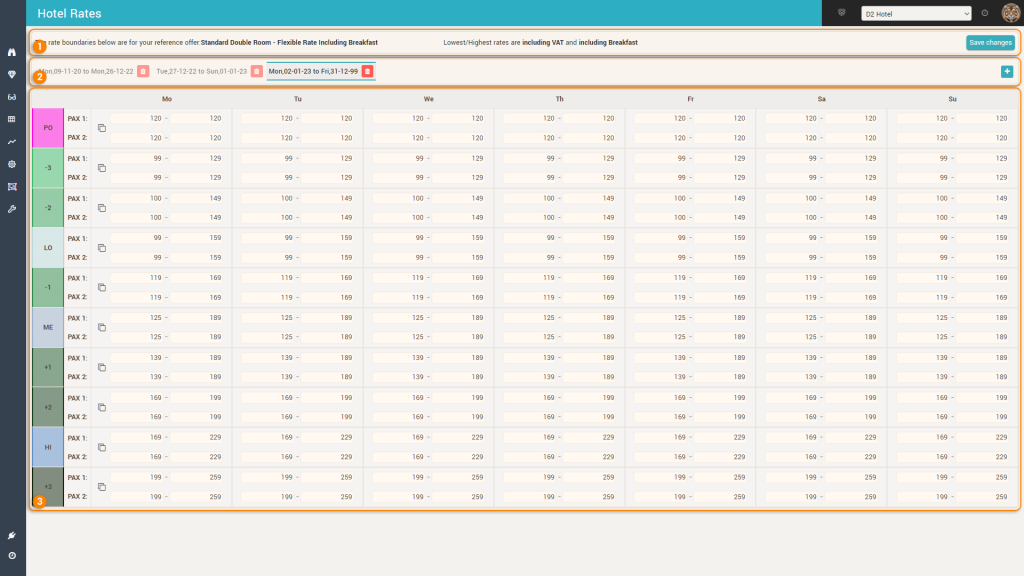Edit ME PAX 1 Saturday lowest rate 125
Viewport: 1024px width, 576px height.
[792, 317]
